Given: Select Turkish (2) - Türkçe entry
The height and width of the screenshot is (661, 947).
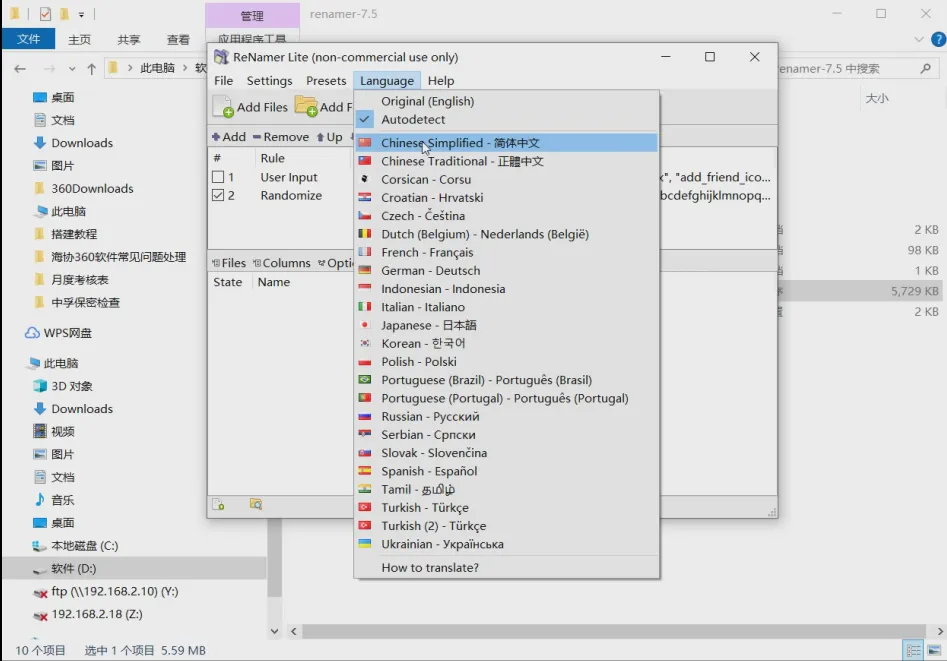Looking at the screenshot, I should click(506, 525).
